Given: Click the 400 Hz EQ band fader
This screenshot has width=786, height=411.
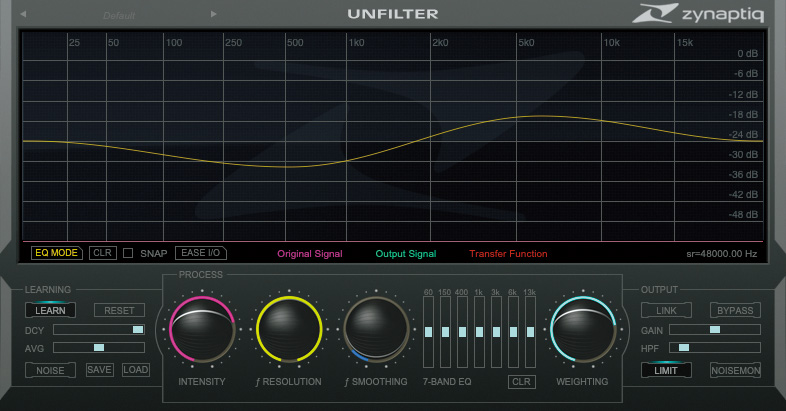Looking at the screenshot, I should click(462, 332).
